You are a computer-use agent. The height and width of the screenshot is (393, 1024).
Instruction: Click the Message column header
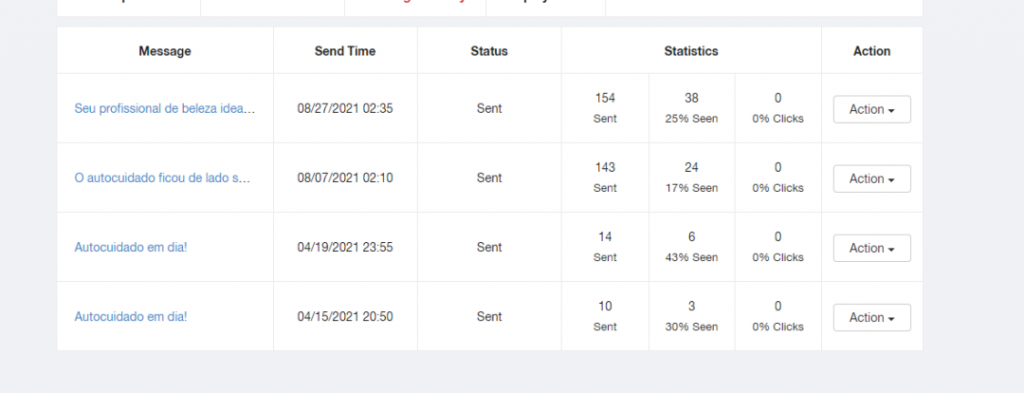click(x=165, y=51)
